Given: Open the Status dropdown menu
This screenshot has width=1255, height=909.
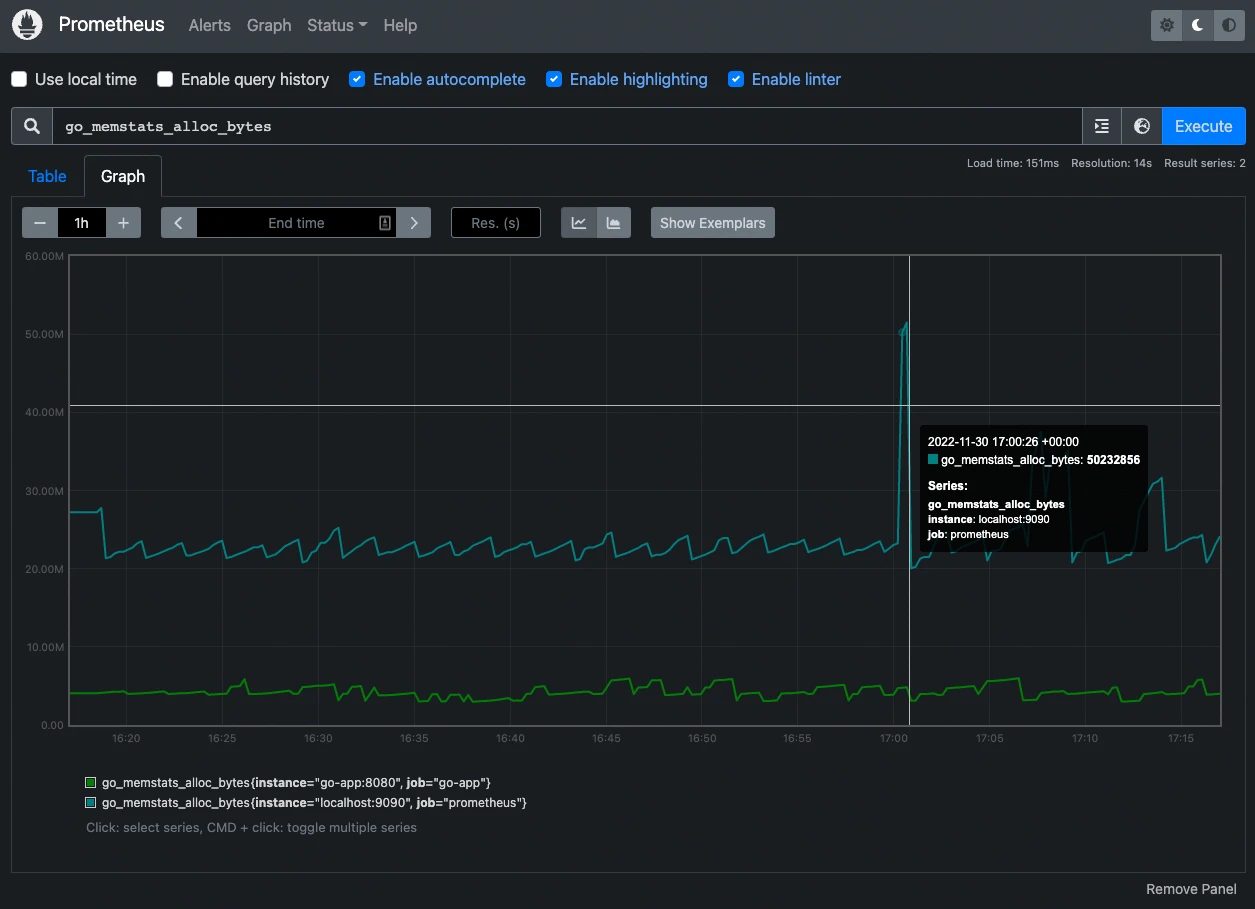Looking at the screenshot, I should click(x=337, y=25).
